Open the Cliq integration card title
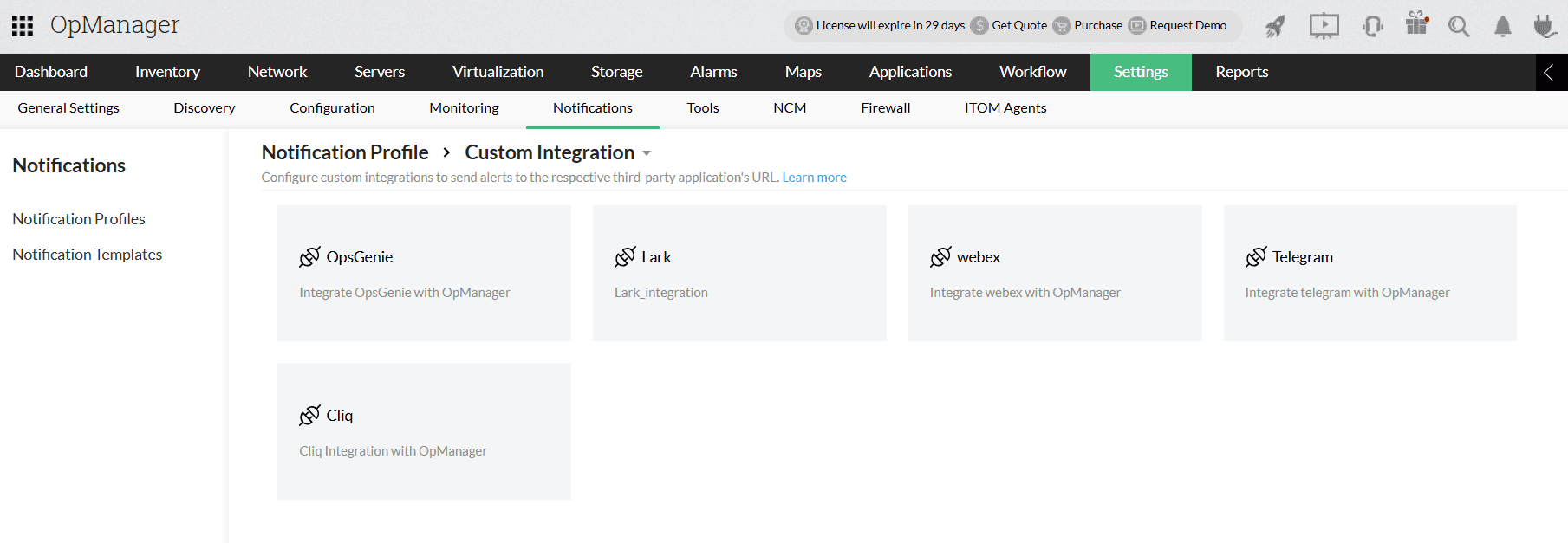The height and width of the screenshot is (543, 1568). [x=340, y=416]
